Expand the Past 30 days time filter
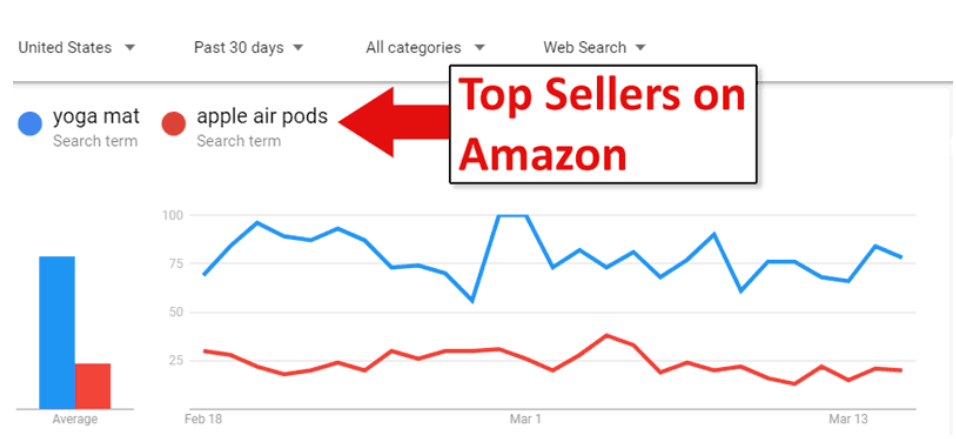Image resolution: width=956 pixels, height=439 pixels. (x=249, y=47)
